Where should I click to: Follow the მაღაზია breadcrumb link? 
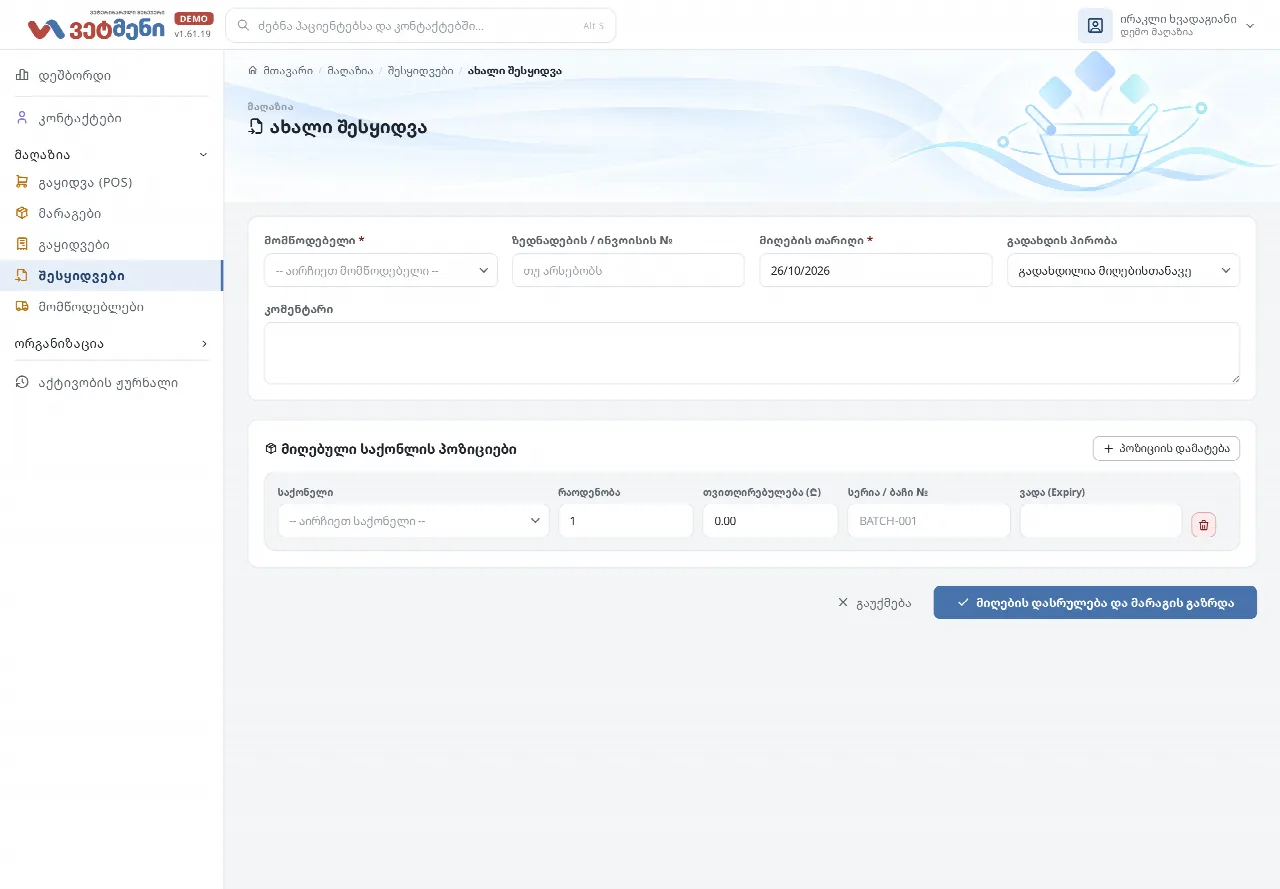point(350,71)
